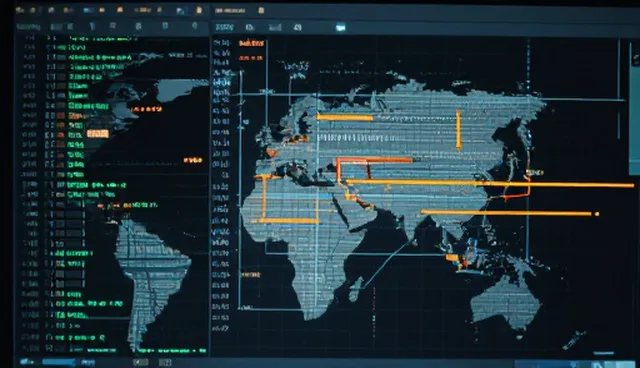Click the orange document icon beside the right panel's top divider
640x368 pixels.
199,10
